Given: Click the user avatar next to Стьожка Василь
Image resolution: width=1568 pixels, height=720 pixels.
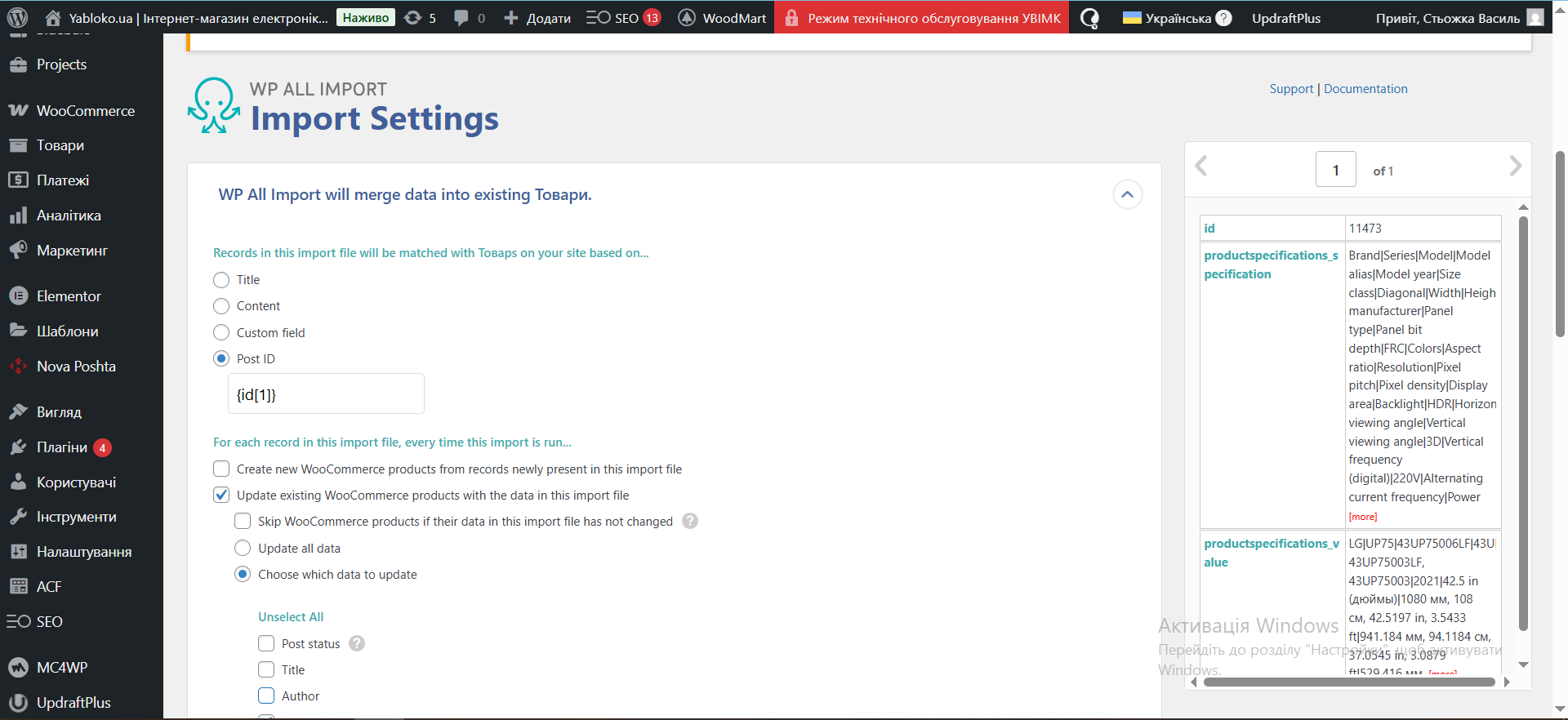Looking at the screenshot, I should click(x=1535, y=17).
